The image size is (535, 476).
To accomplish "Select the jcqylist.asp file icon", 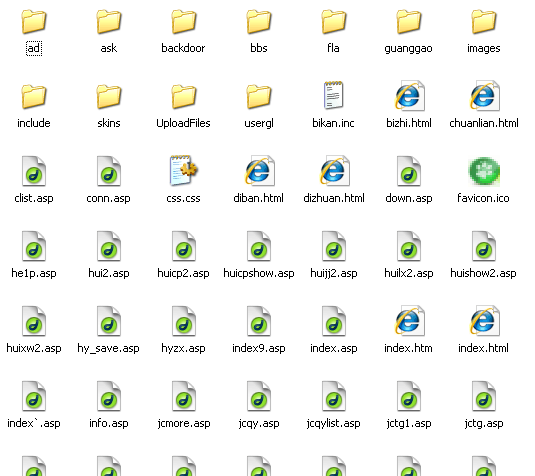I will click(334, 396).
